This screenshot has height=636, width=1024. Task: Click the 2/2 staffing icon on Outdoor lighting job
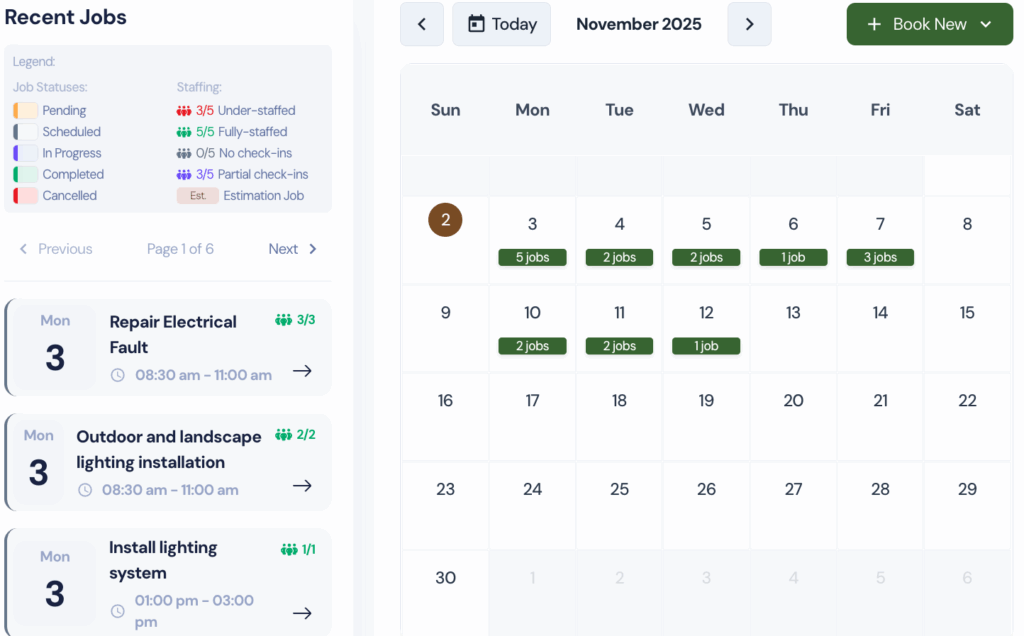click(x=283, y=435)
